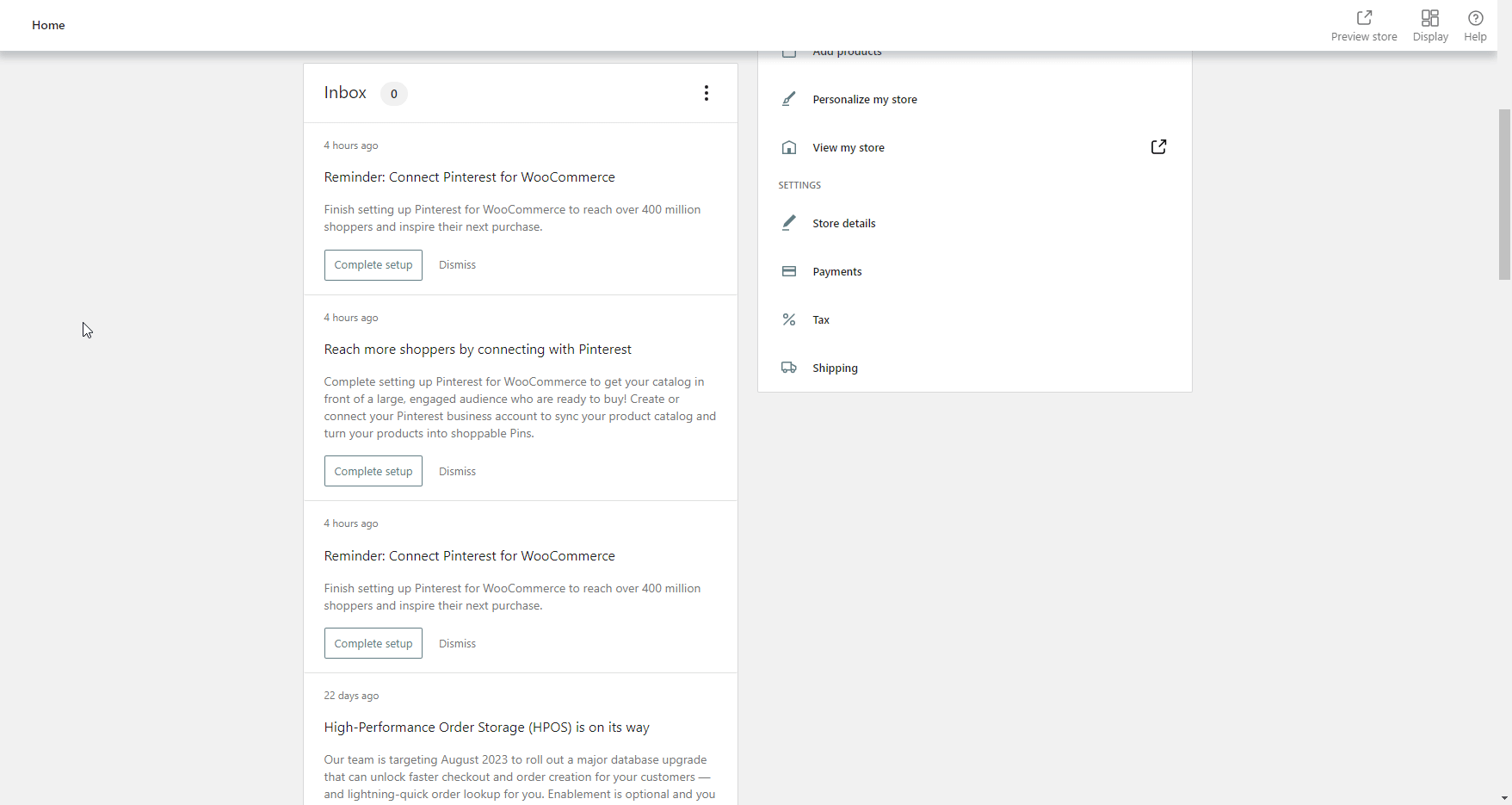Click the Help question mark icon

[1475, 18]
